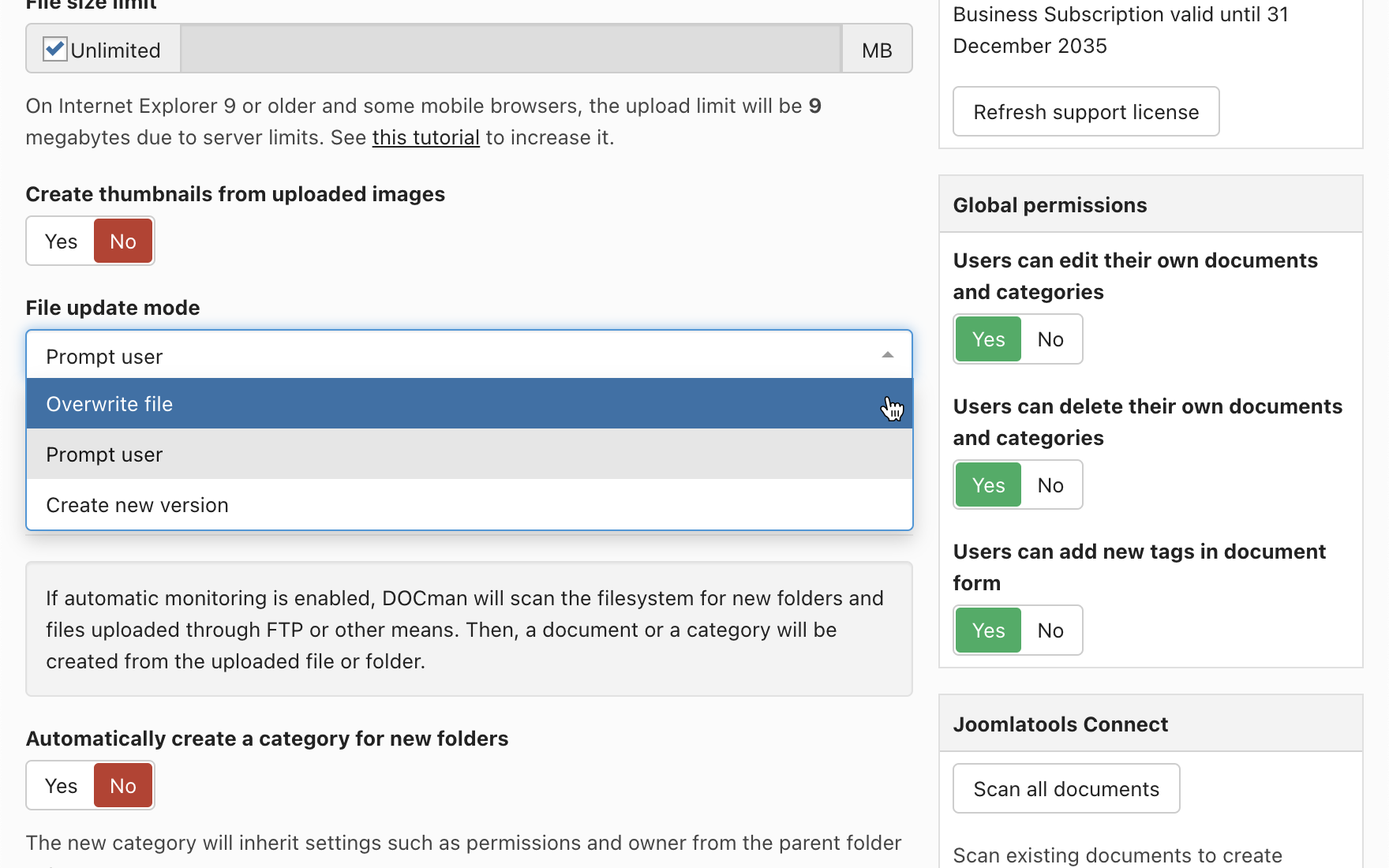
Task: Uncheck the Unlimited file size checkbox
Action: (x=55, y=49)
